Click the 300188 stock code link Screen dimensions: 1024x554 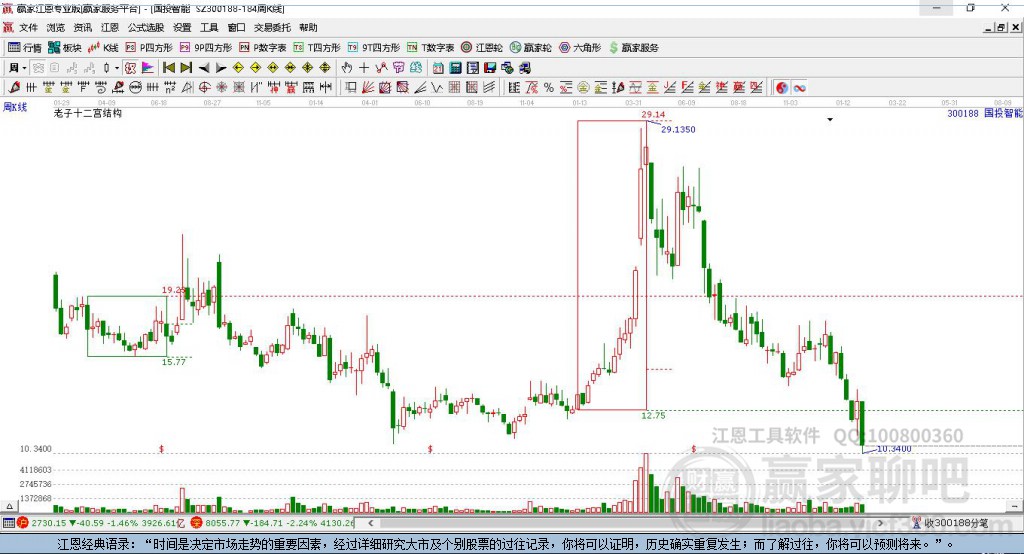click(963, 113)
